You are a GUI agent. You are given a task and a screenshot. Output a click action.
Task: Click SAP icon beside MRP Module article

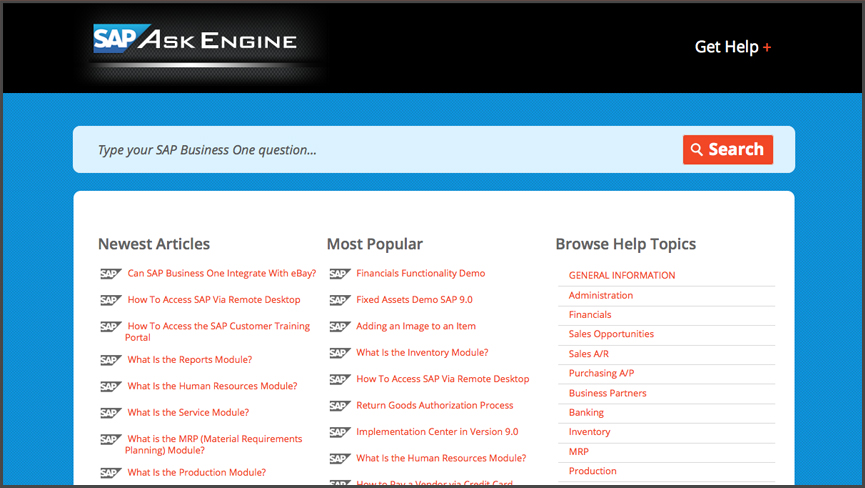pyautogui.click(x=110, y=440)
